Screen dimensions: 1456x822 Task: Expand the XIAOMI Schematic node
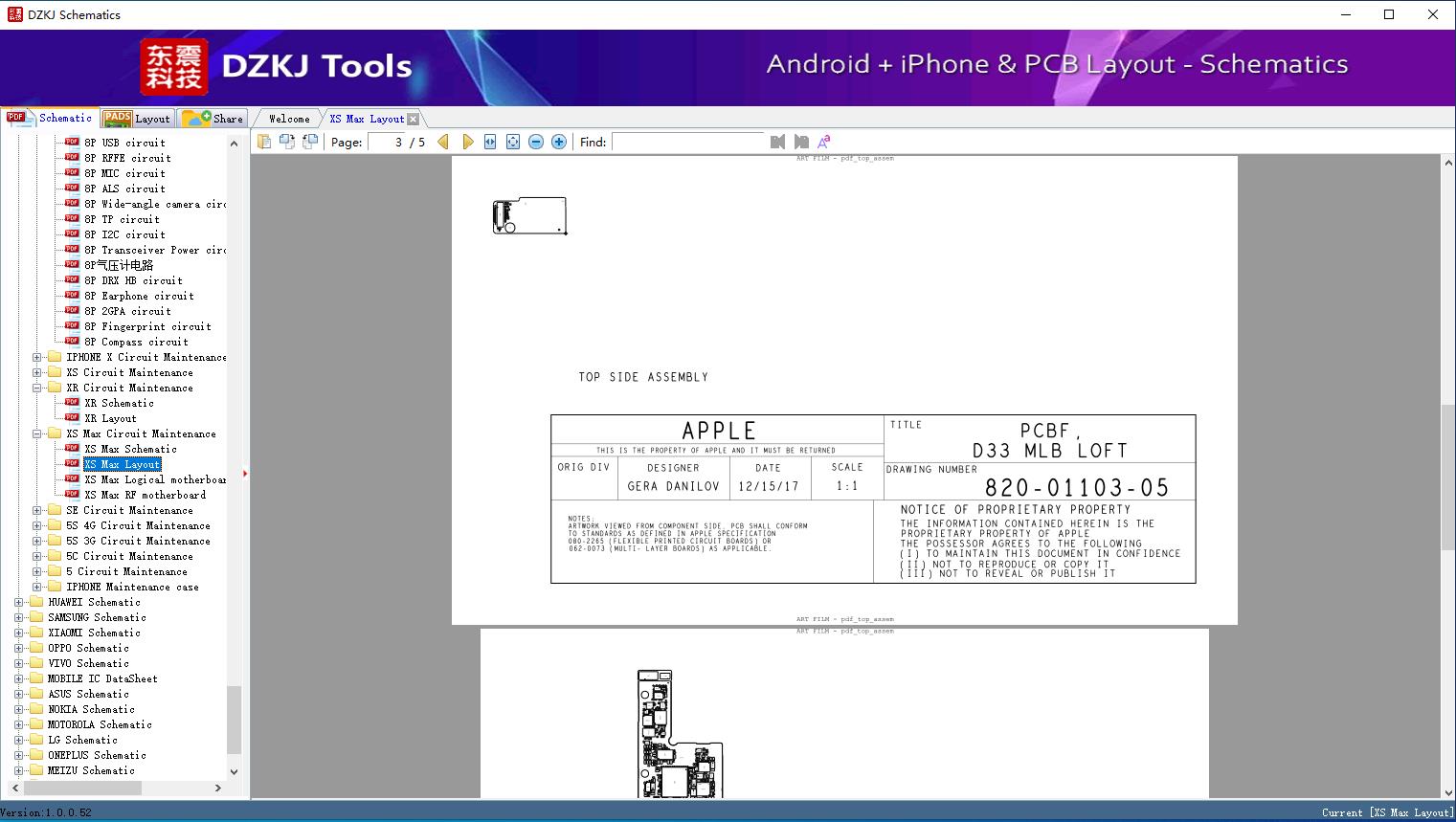click(19, 633)
